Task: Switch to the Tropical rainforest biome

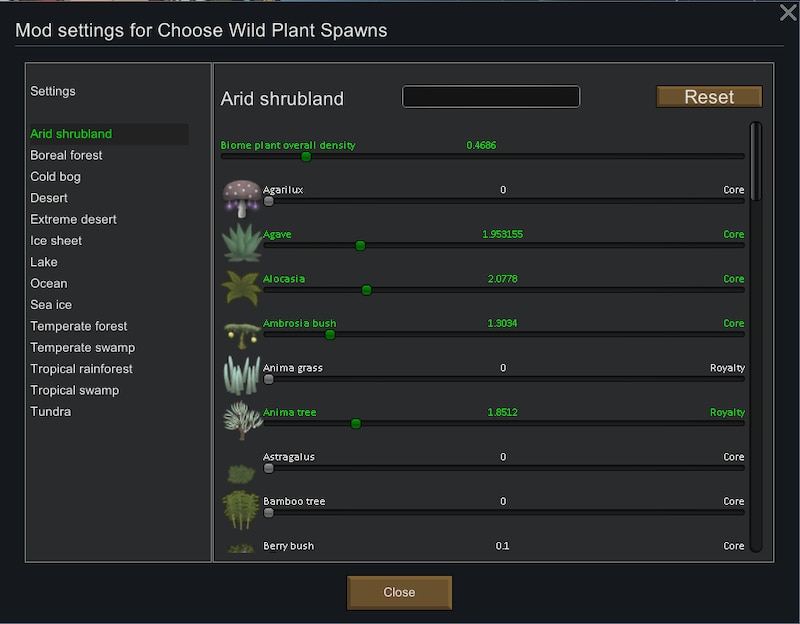Action: (81, 368)
